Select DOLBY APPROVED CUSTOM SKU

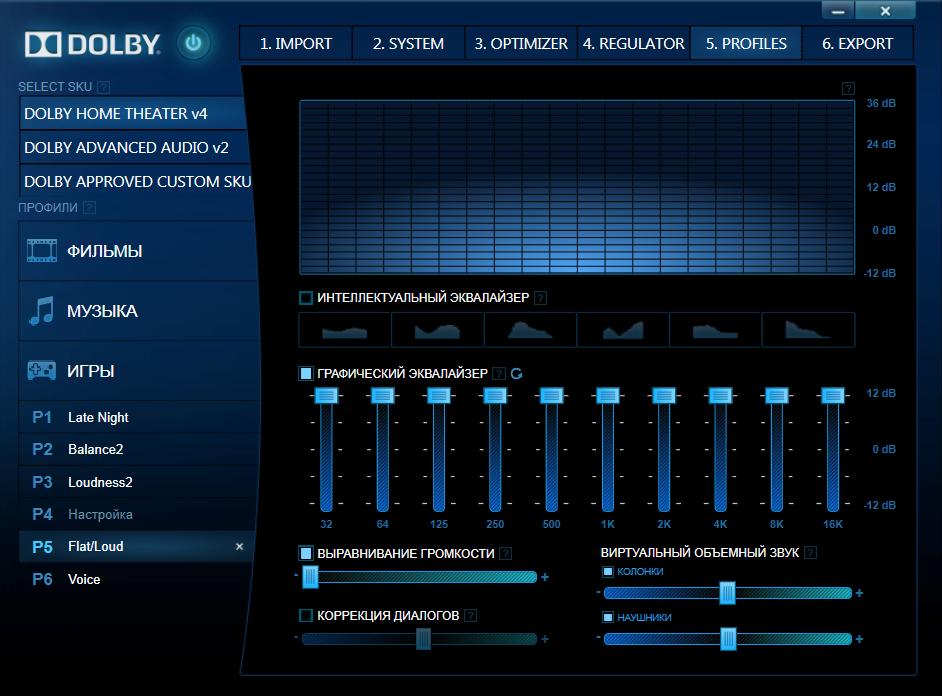point(136,182)
